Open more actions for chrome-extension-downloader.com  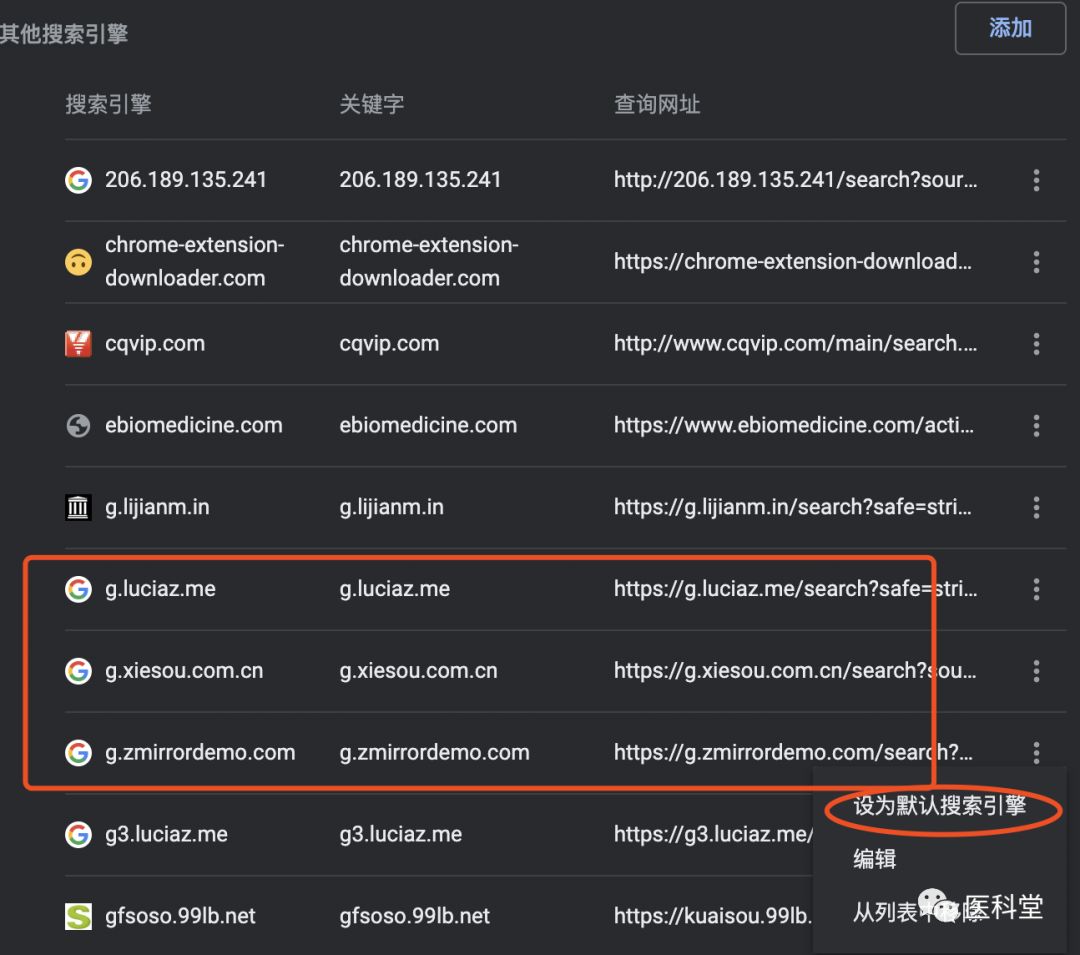(1036, 262)
